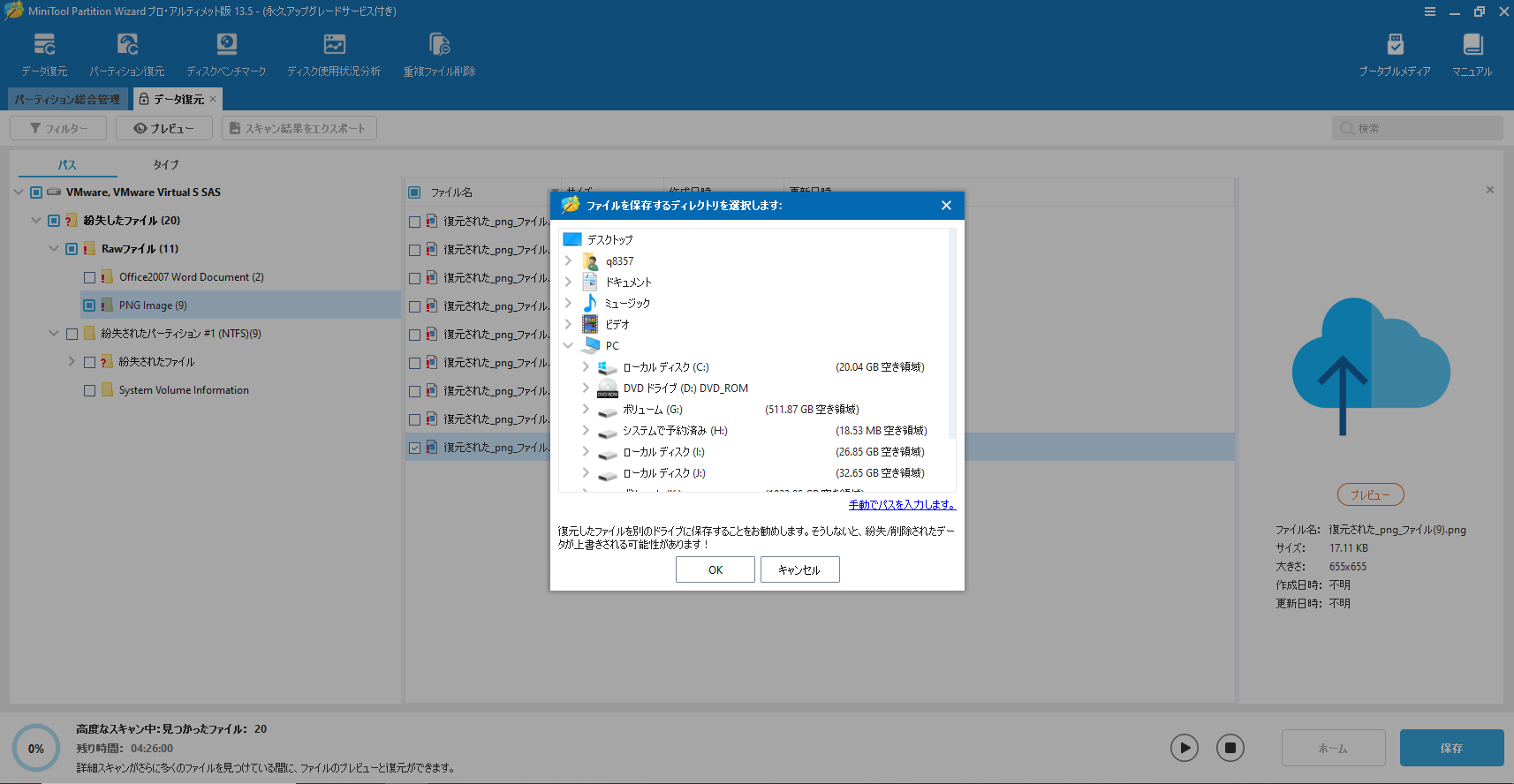This screenshot has width=1514, height=784.
Task: Close the データ復元 tab
Action: (213, 99)
